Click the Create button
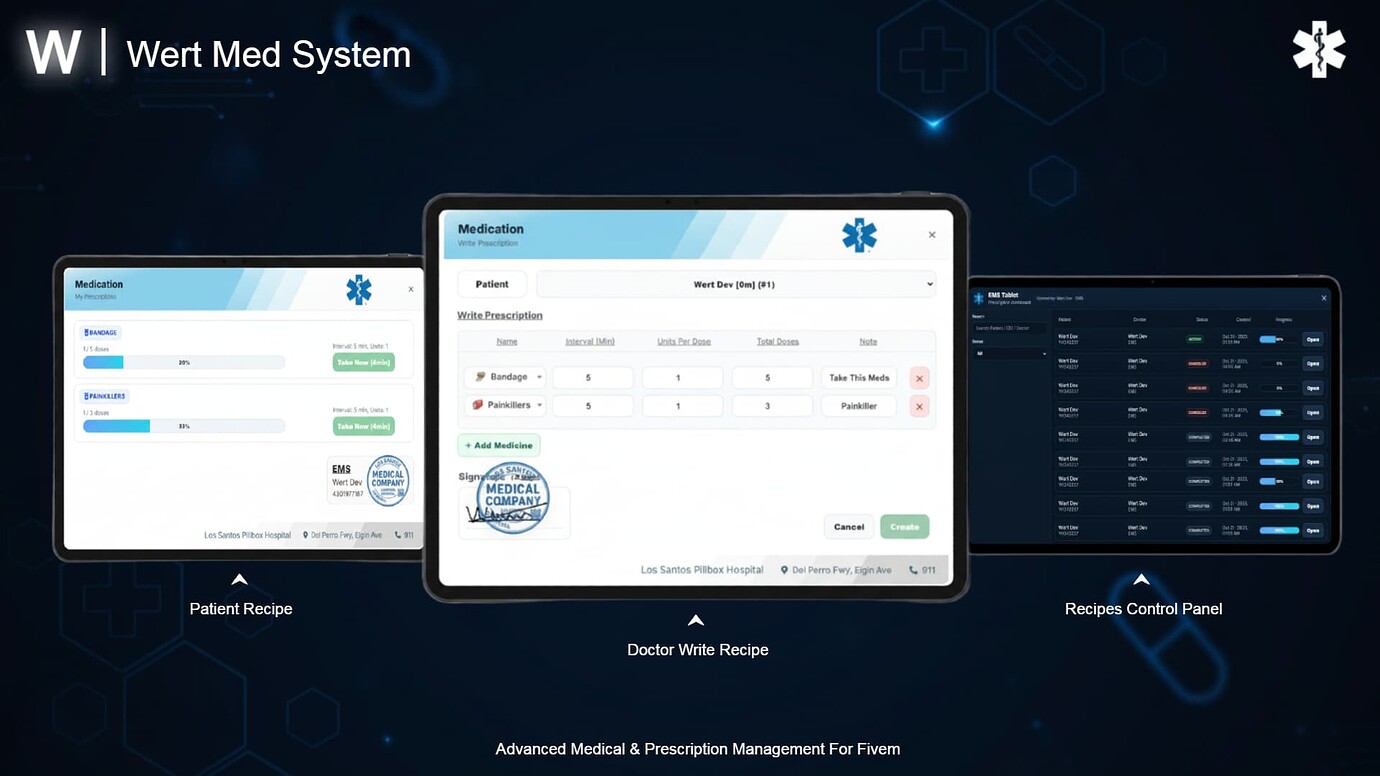1380x776 pixels. coord(904,526)
